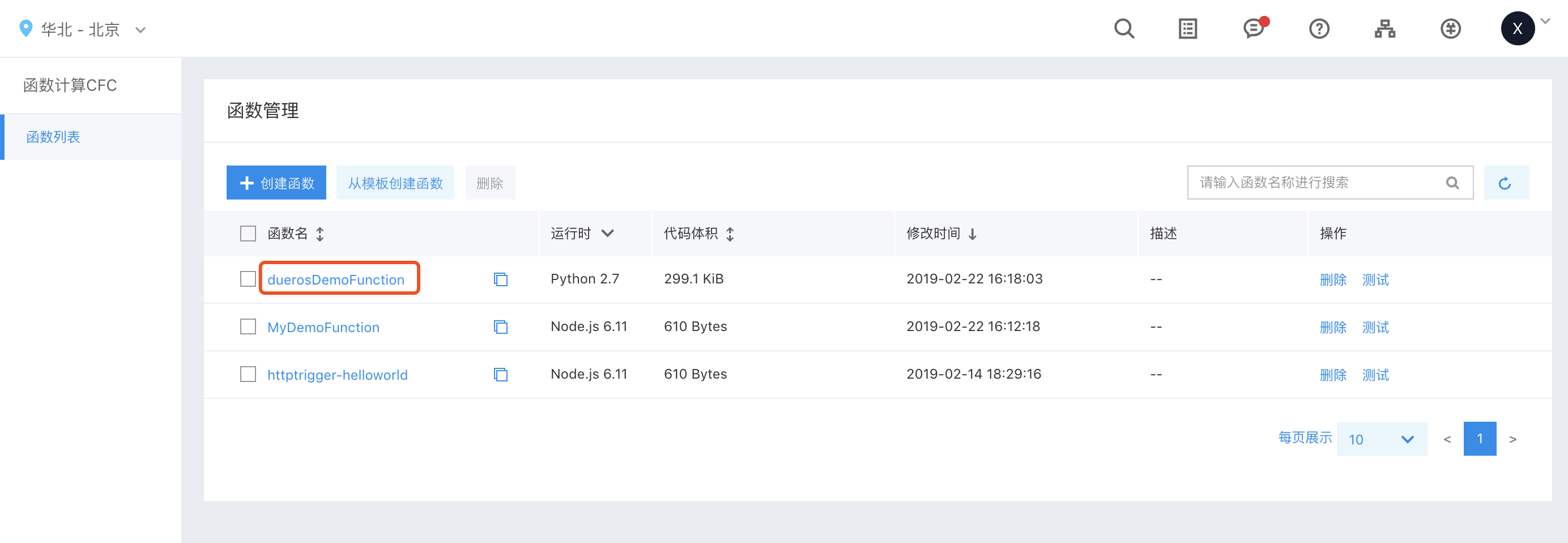Copy the MyDemoFunction name icon

click(500, 327)
